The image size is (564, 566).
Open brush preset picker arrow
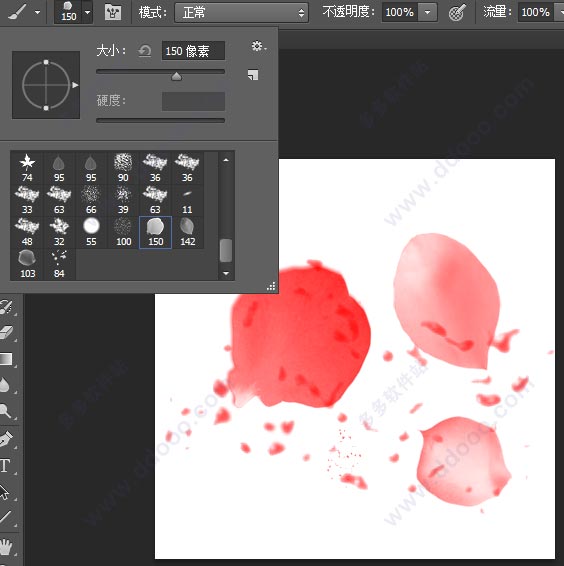tap(87, 12)
